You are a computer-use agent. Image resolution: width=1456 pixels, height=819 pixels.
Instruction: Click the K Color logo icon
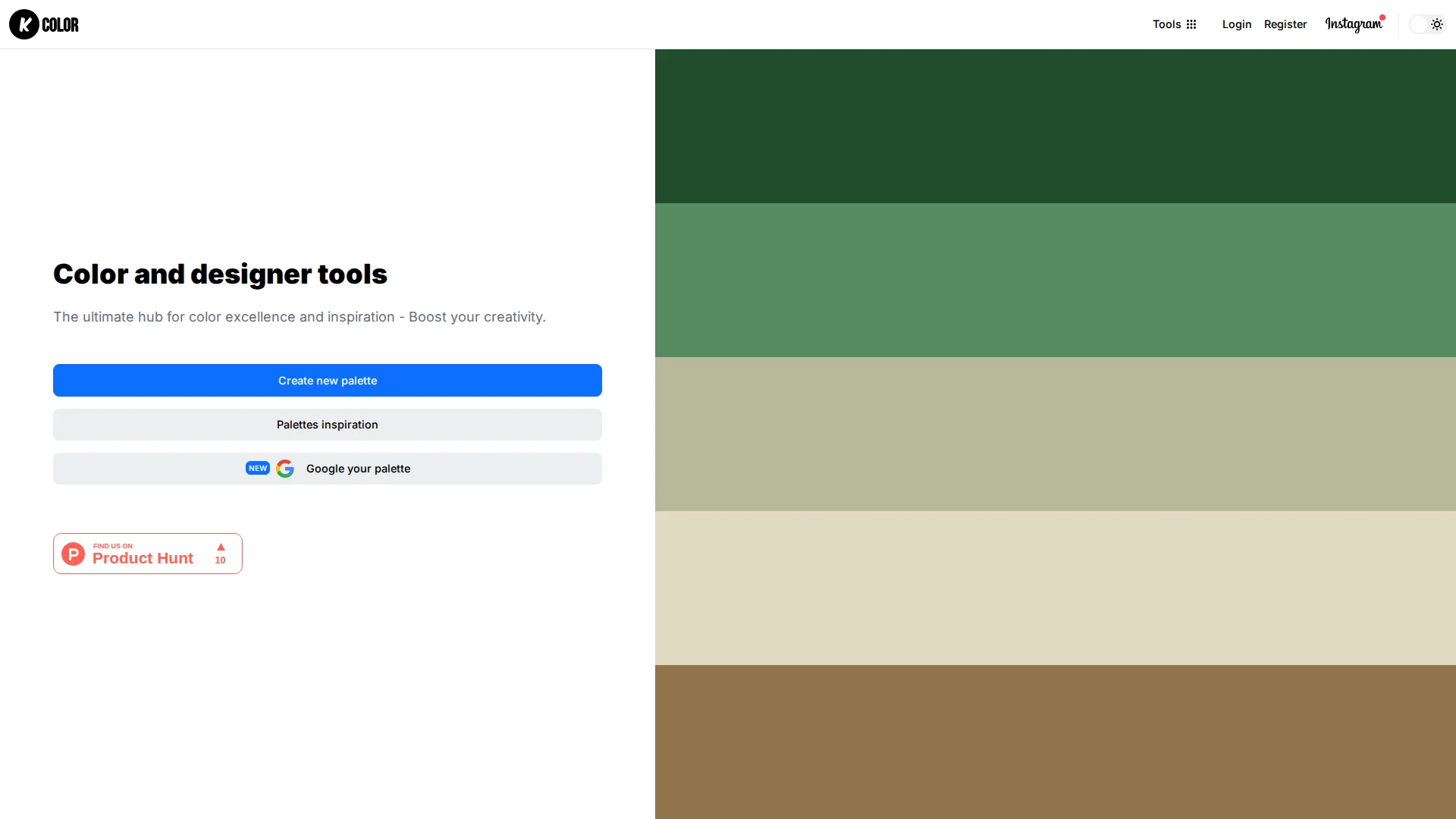pos(24,24)
